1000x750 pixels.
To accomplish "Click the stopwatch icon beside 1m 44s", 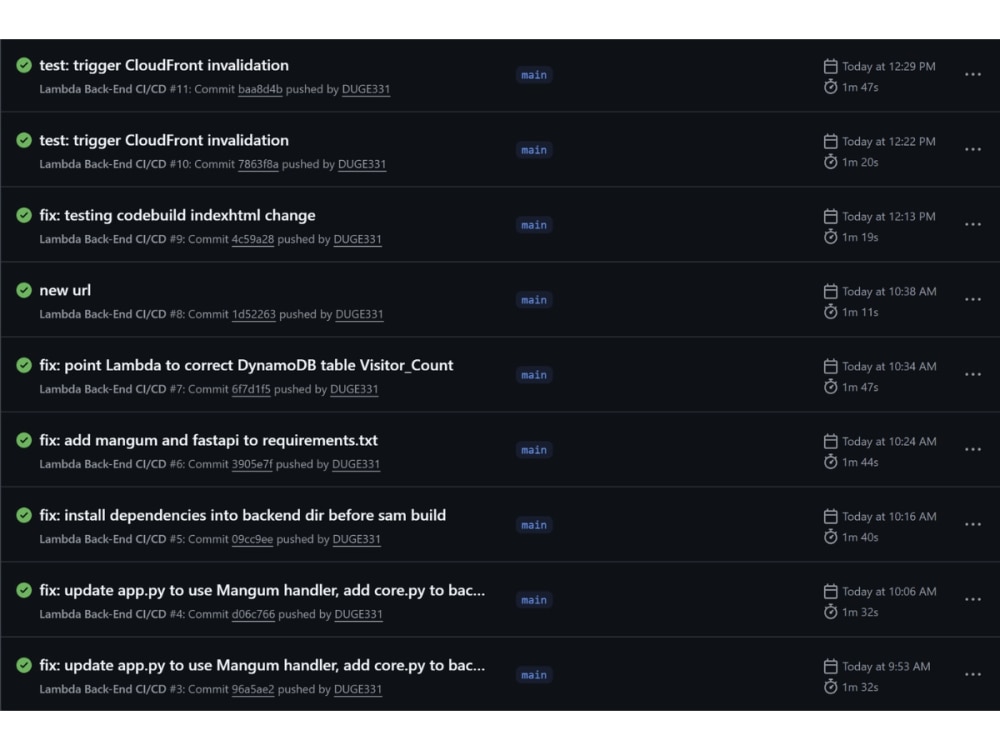I will coord(830,462).
